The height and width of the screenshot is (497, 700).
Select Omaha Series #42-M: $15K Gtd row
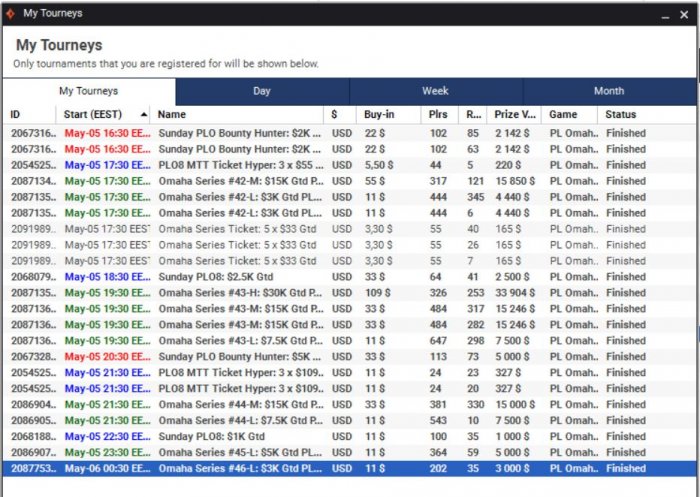[x=240, y=180]
